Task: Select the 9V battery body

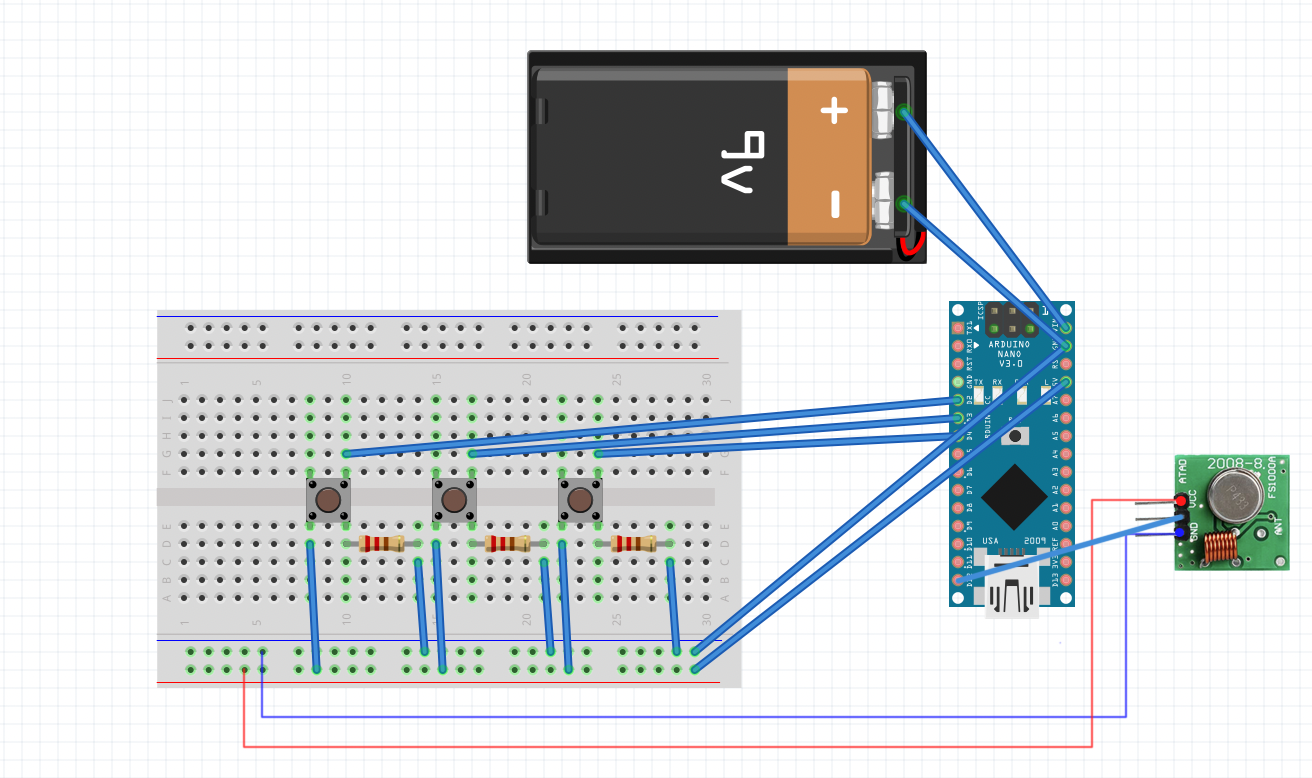Action: tap(700, 156)
